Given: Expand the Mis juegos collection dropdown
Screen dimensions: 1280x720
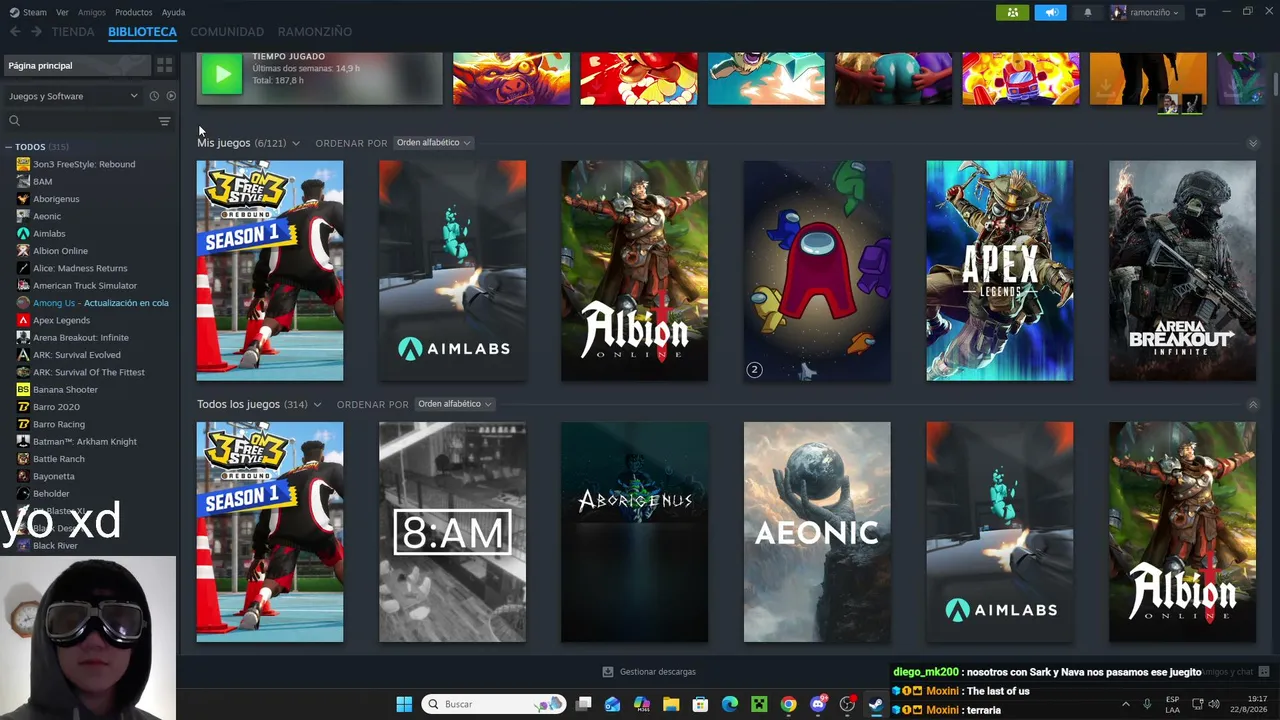Looking at the screenshot, I should tap(295, 143).
